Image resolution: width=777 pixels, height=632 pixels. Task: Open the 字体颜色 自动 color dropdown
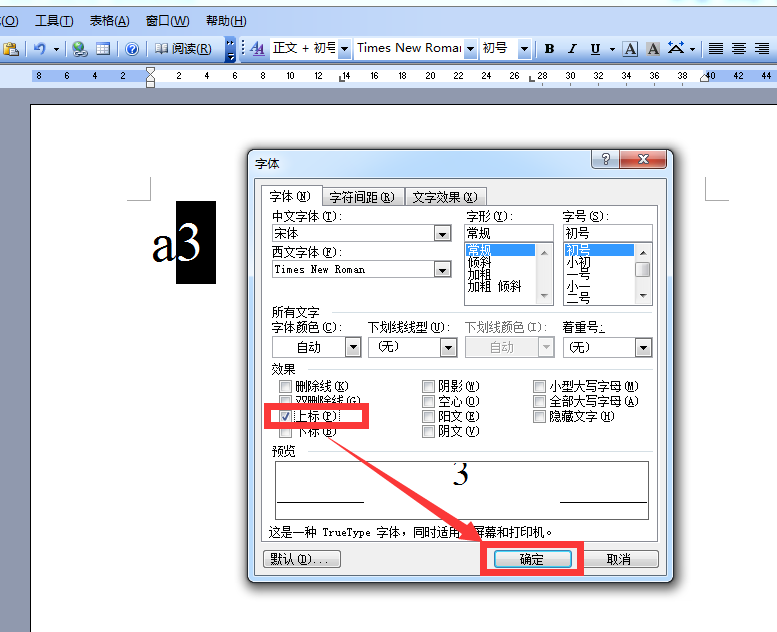coord(353,347)
